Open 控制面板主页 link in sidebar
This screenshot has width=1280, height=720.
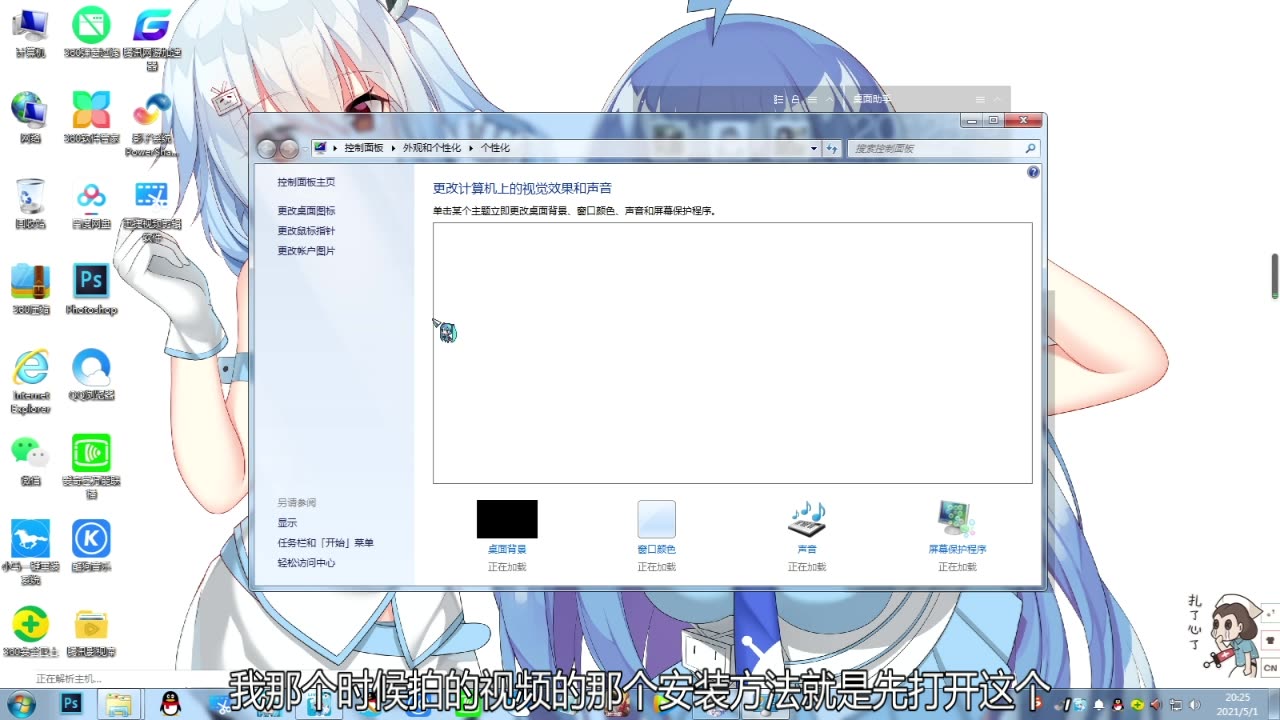tap(306, 182)
